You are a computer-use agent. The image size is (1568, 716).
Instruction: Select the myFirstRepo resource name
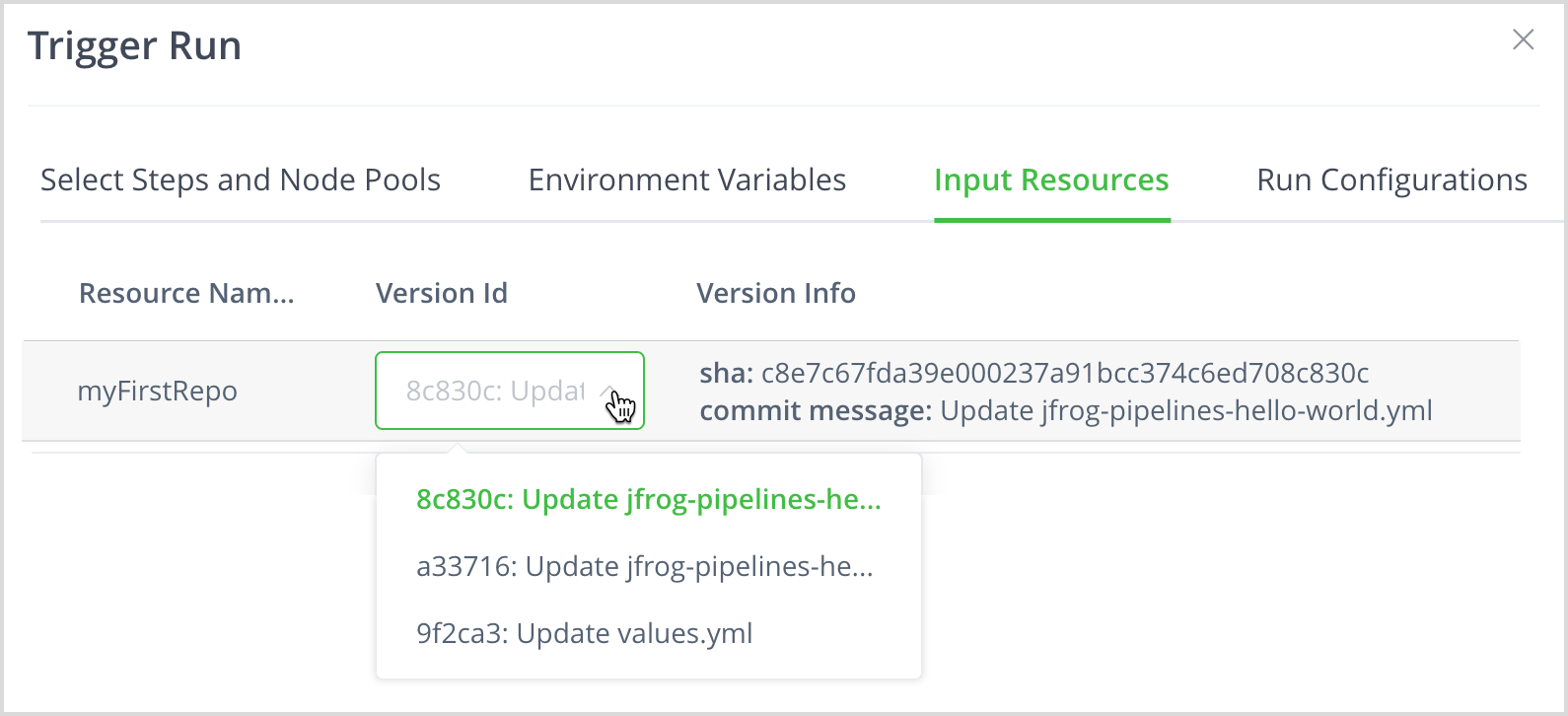157,392
